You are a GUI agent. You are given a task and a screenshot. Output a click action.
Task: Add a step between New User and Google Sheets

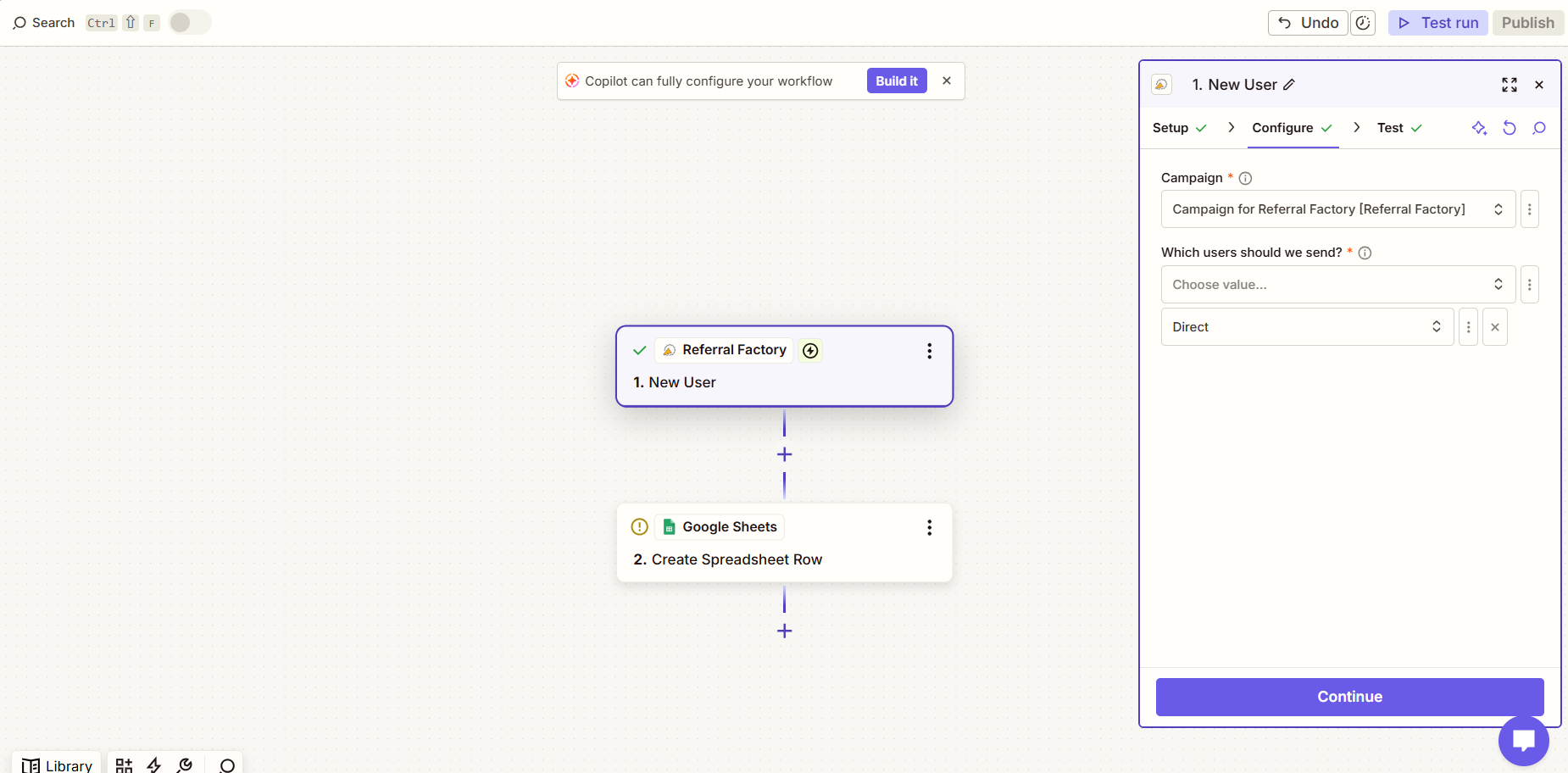(x=785, y=455)
